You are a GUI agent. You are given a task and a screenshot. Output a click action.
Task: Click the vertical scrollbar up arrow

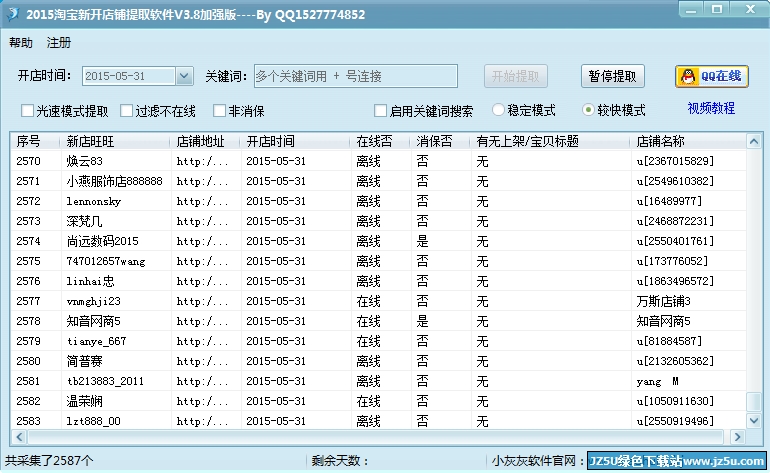point(754,142)
